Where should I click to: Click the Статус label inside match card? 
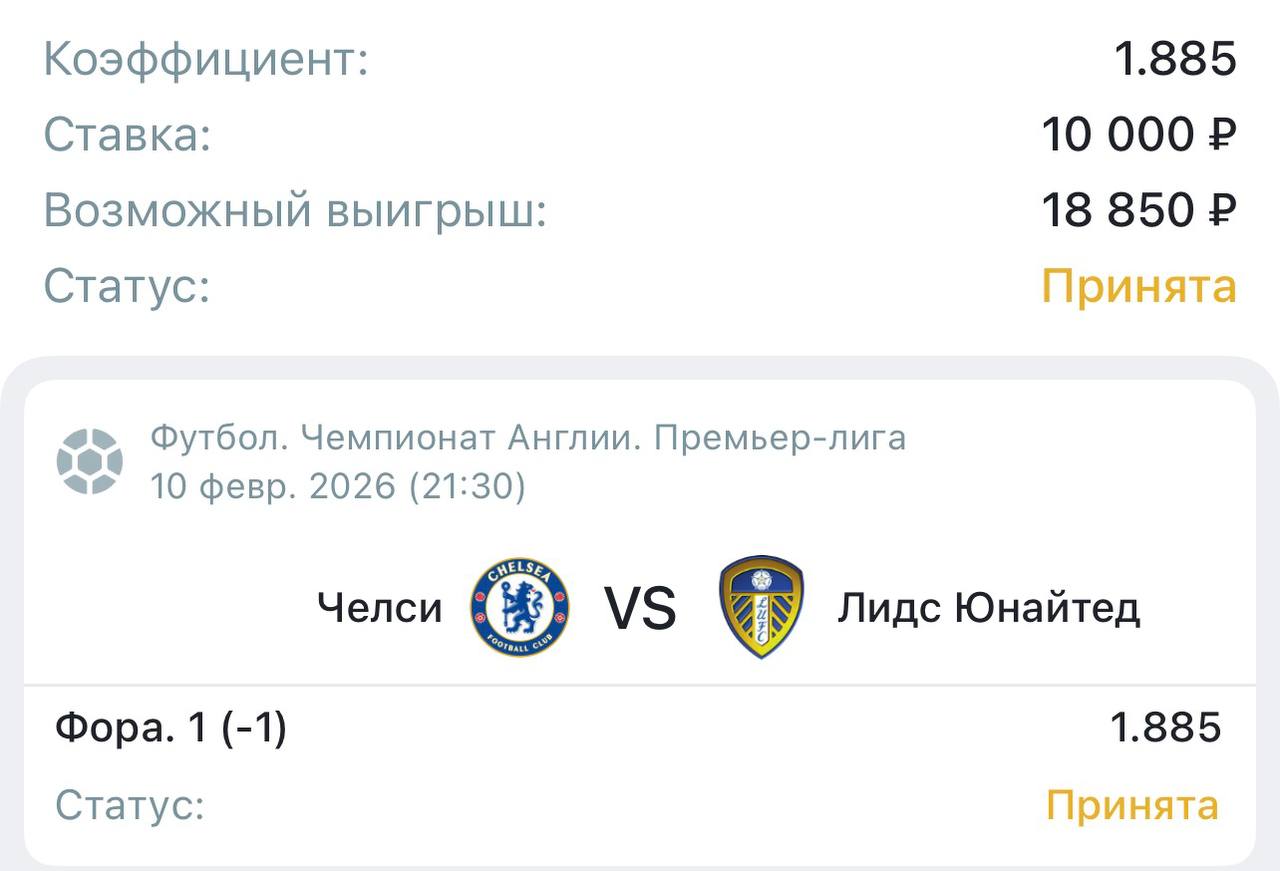tap(130, 805)
